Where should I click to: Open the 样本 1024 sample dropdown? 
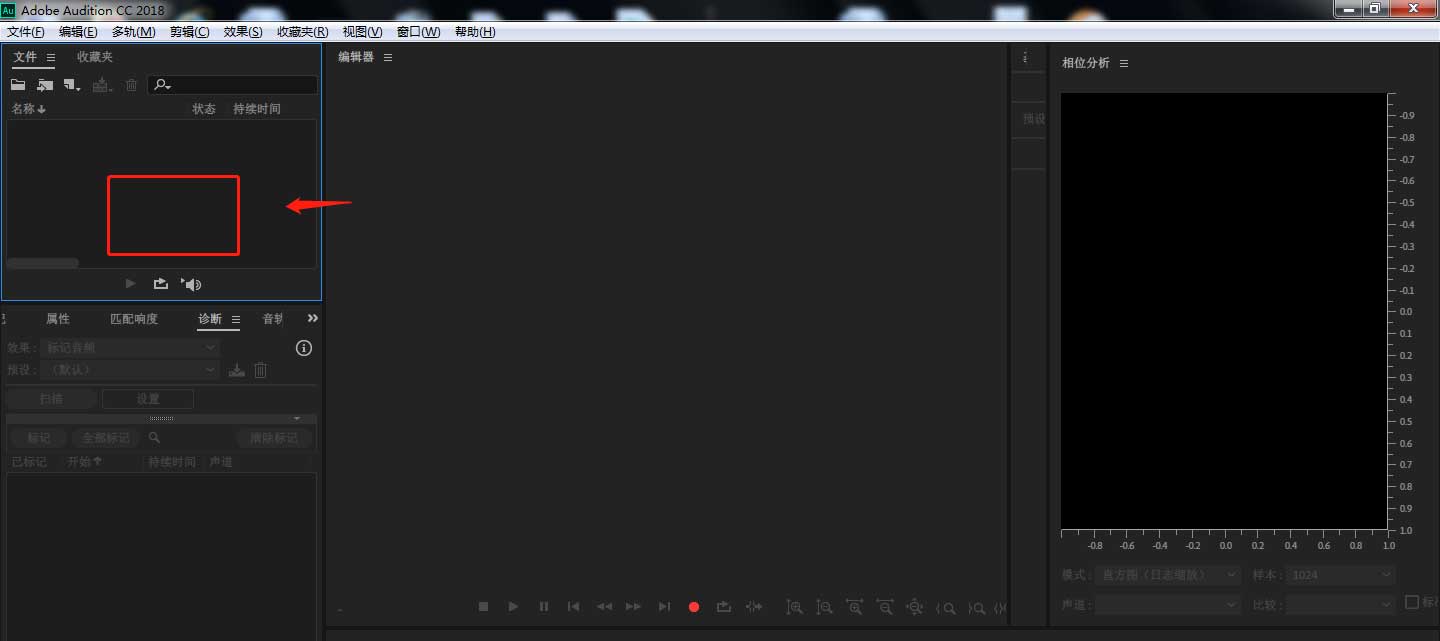coord(1340,575)
